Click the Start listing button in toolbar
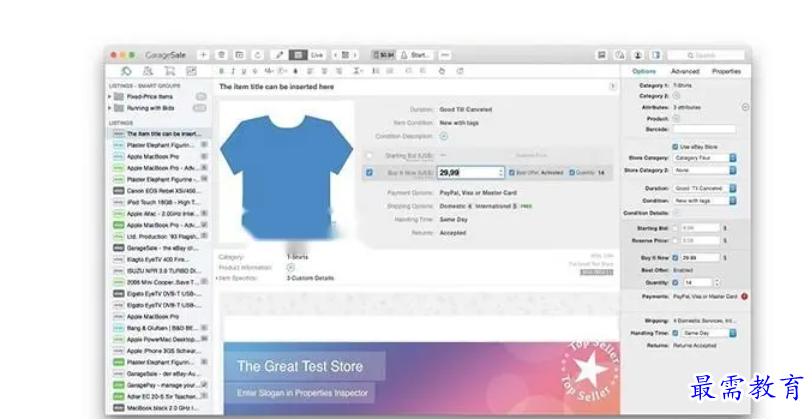812x419 pixels. coord(416,55)
